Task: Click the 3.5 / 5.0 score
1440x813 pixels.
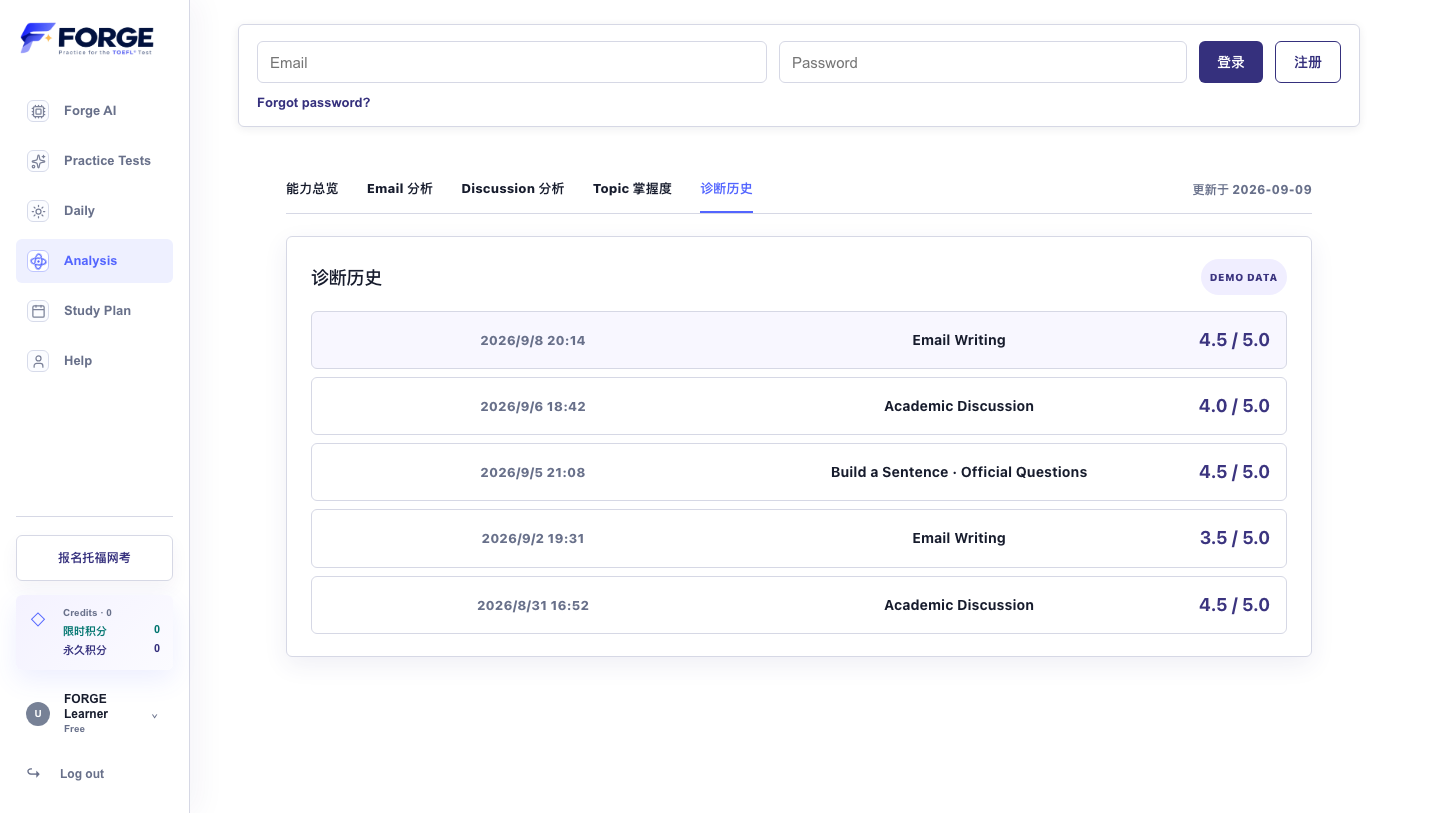Action: tap(1234, 538)
